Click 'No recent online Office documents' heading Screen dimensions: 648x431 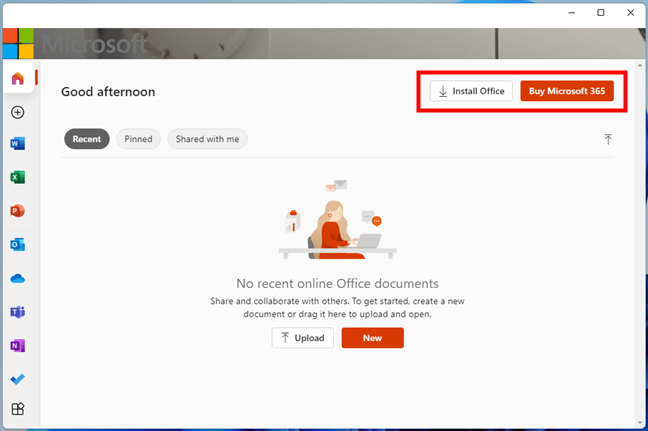pyautogui.click(x=337, y=283)
